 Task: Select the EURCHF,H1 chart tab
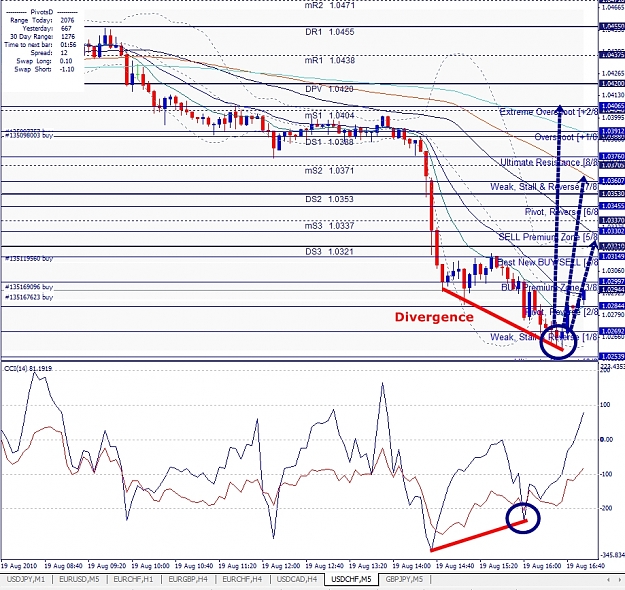pyautogui.click(x=133, y=579)
